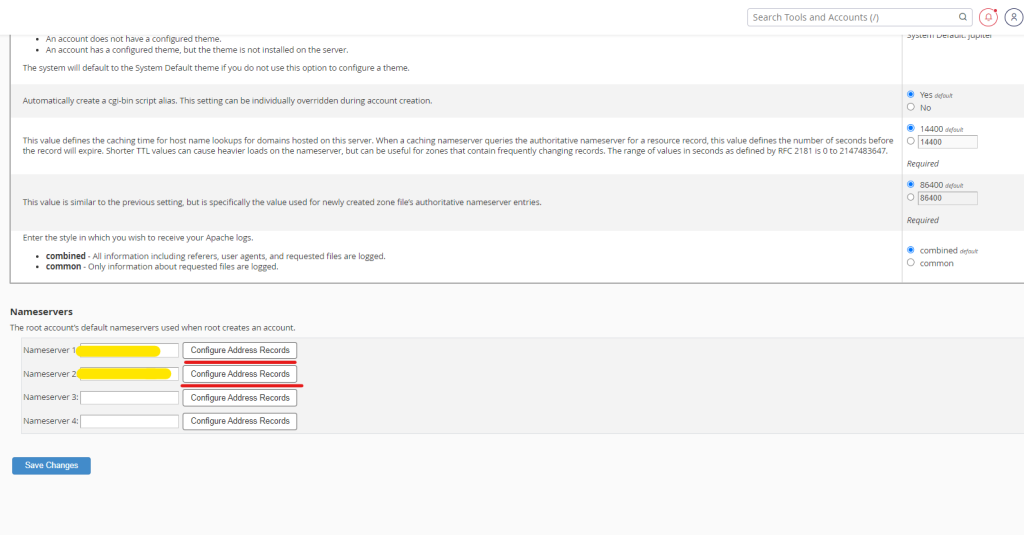The width and height of the screenshot is (1024, 535).
Task: Configure Address Records for Nameserver 2
Action: tap(240, 374)
